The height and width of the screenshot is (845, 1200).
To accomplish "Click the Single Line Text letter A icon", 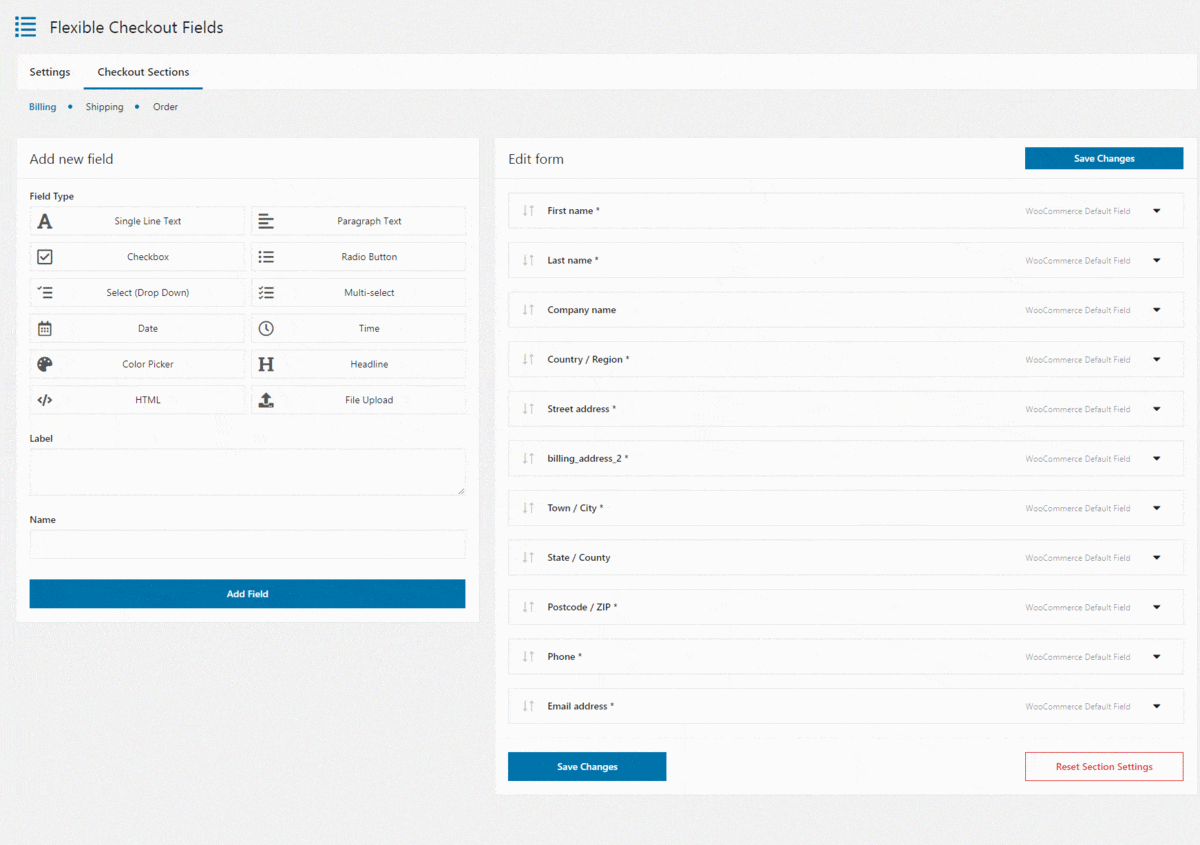I will pyautogui.click(x=45, y=221).
